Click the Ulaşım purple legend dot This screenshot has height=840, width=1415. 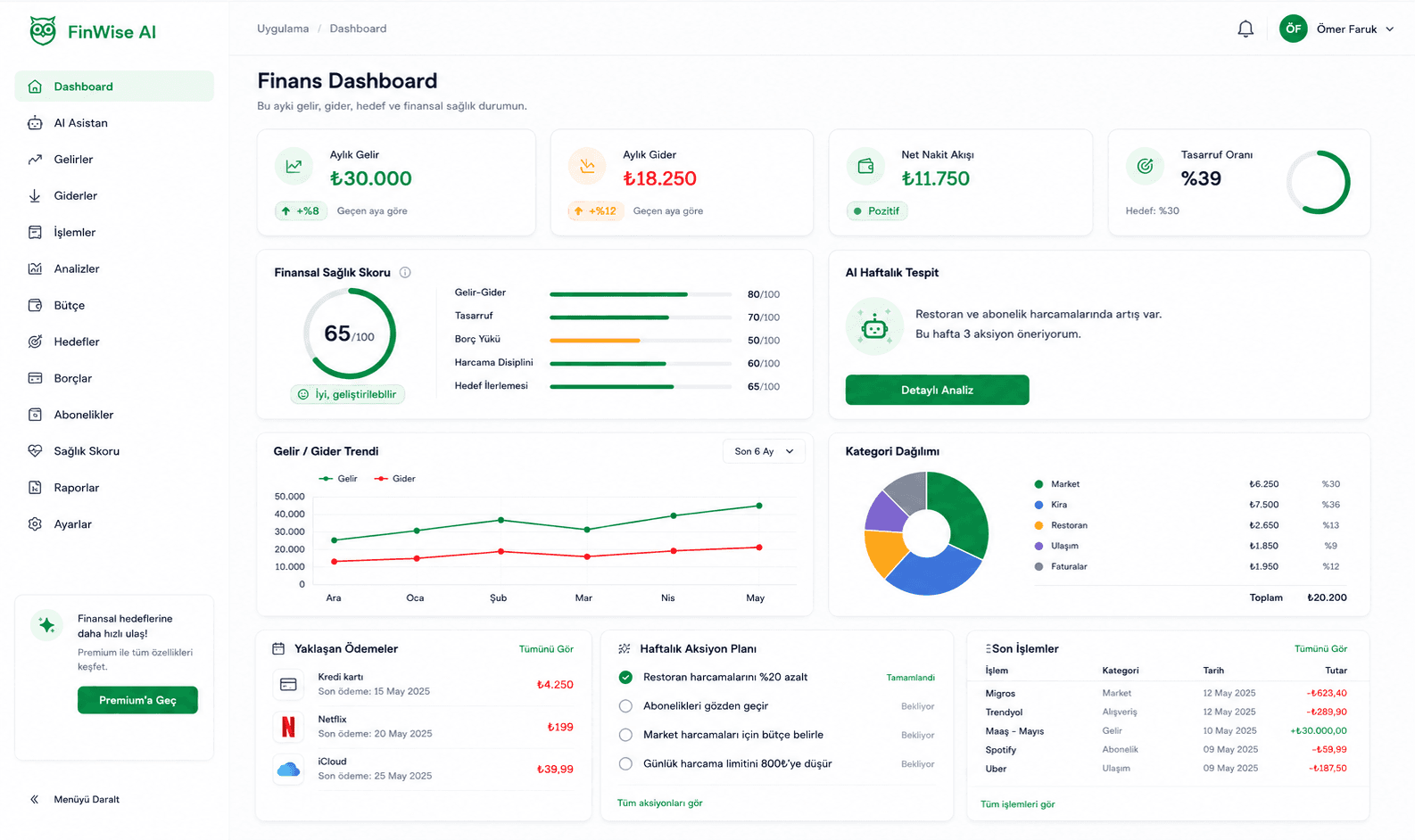click(1038, 546)
